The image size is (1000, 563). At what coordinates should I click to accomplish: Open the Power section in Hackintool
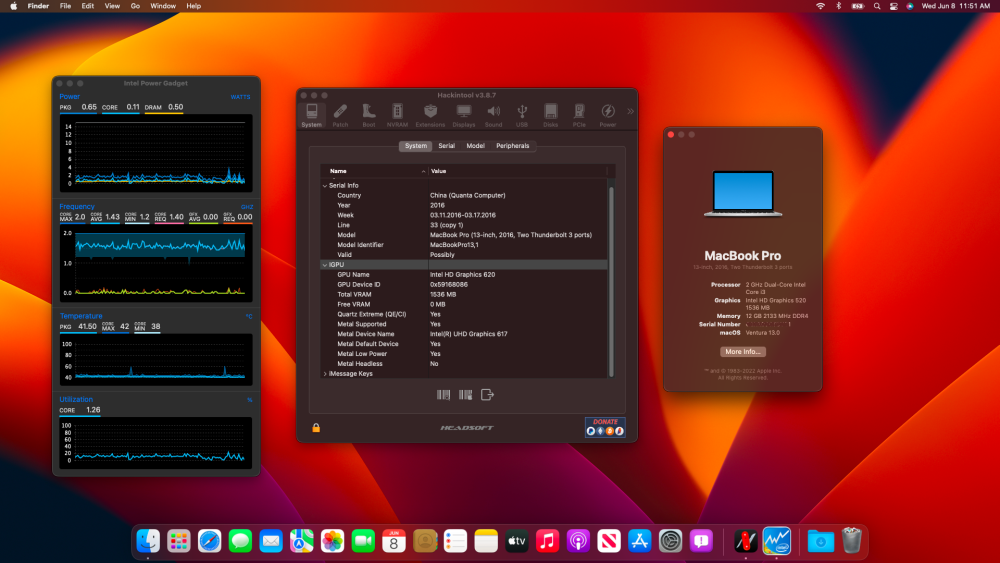point(608,115)
